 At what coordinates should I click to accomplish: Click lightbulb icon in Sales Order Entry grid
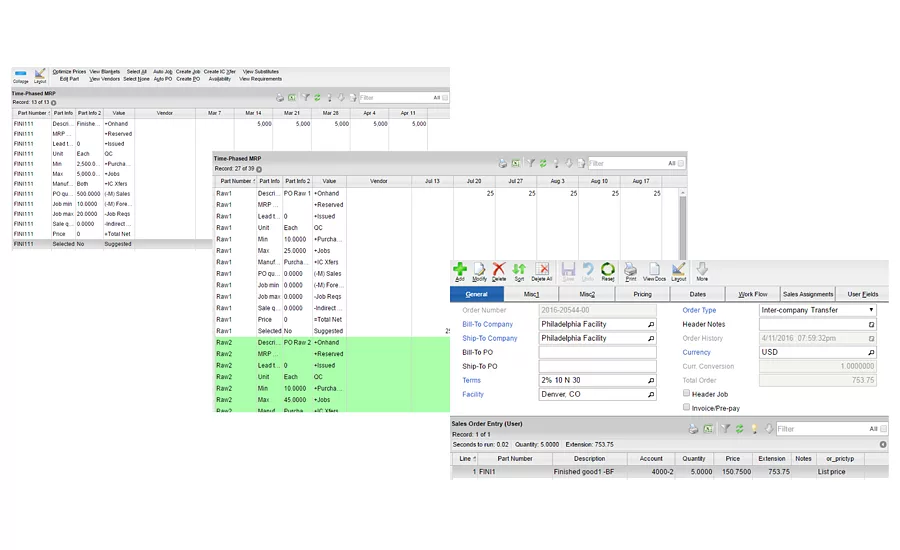(x=754, y=429)
